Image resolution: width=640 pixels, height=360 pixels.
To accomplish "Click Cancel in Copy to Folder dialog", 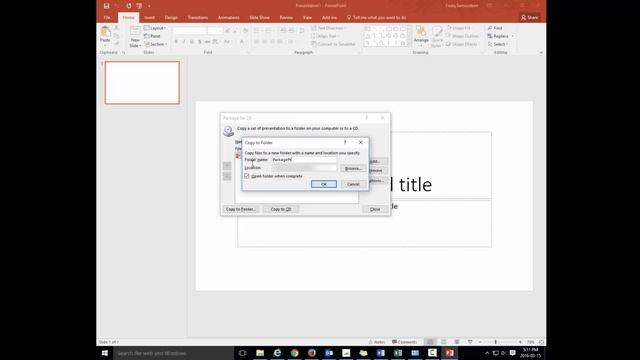I will pos(353,184).
